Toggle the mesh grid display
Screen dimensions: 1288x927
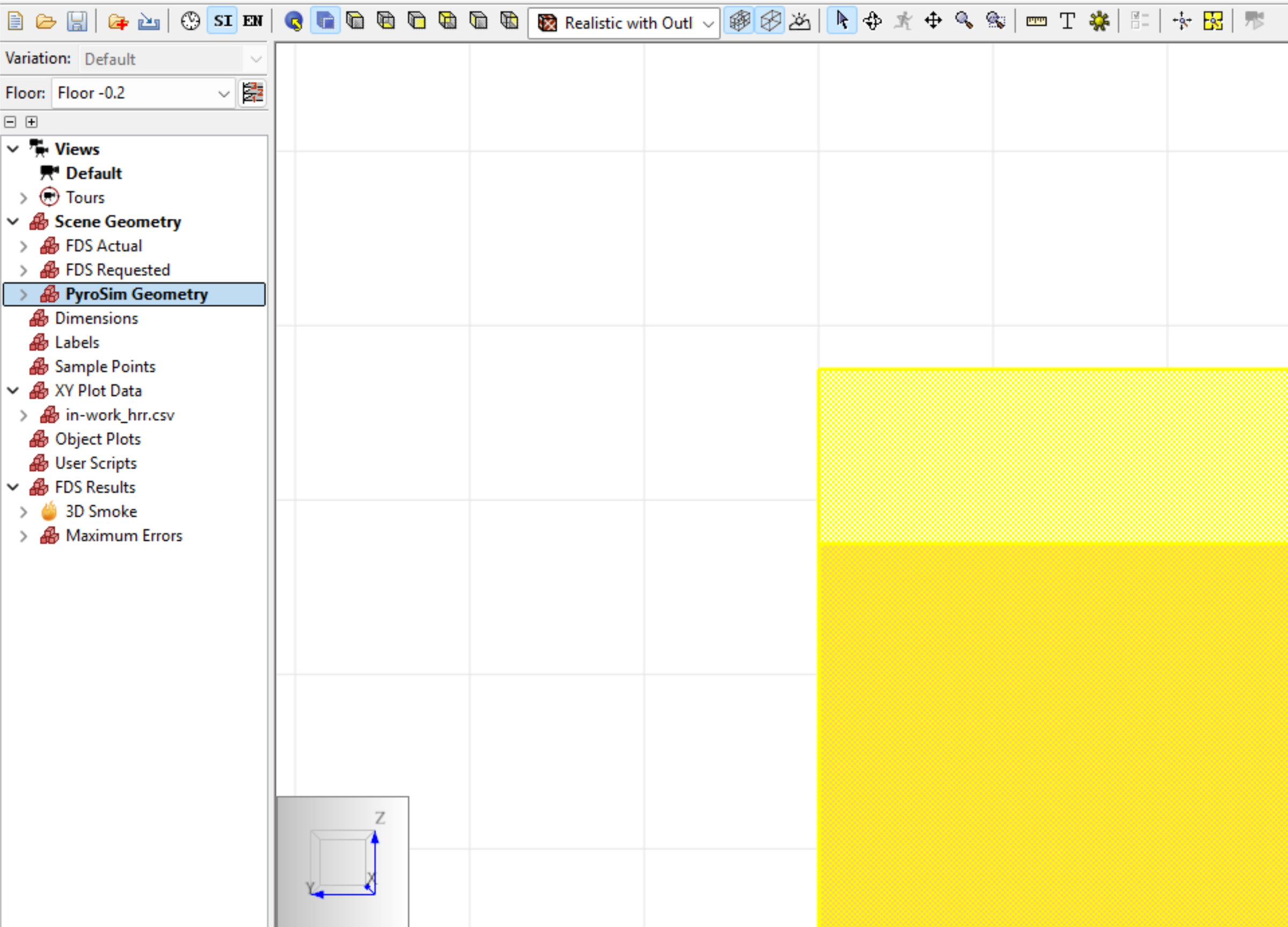point(740,21)
